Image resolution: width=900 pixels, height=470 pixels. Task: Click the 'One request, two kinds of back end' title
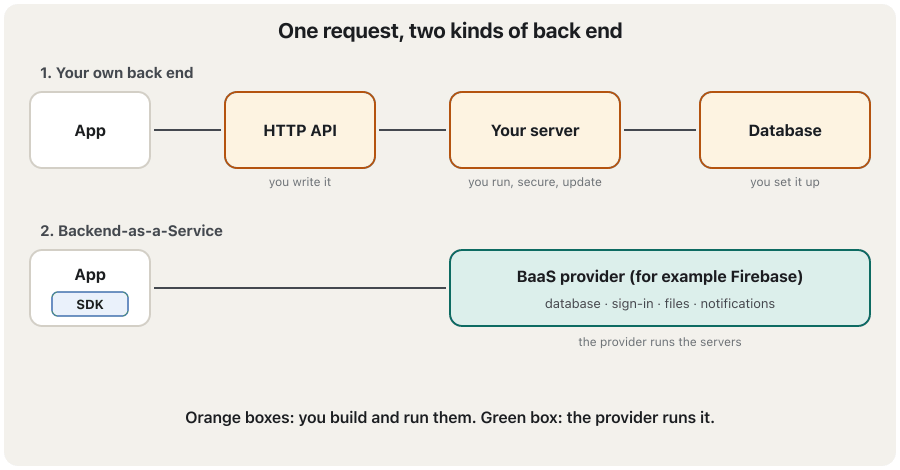(x=450, y=31)
